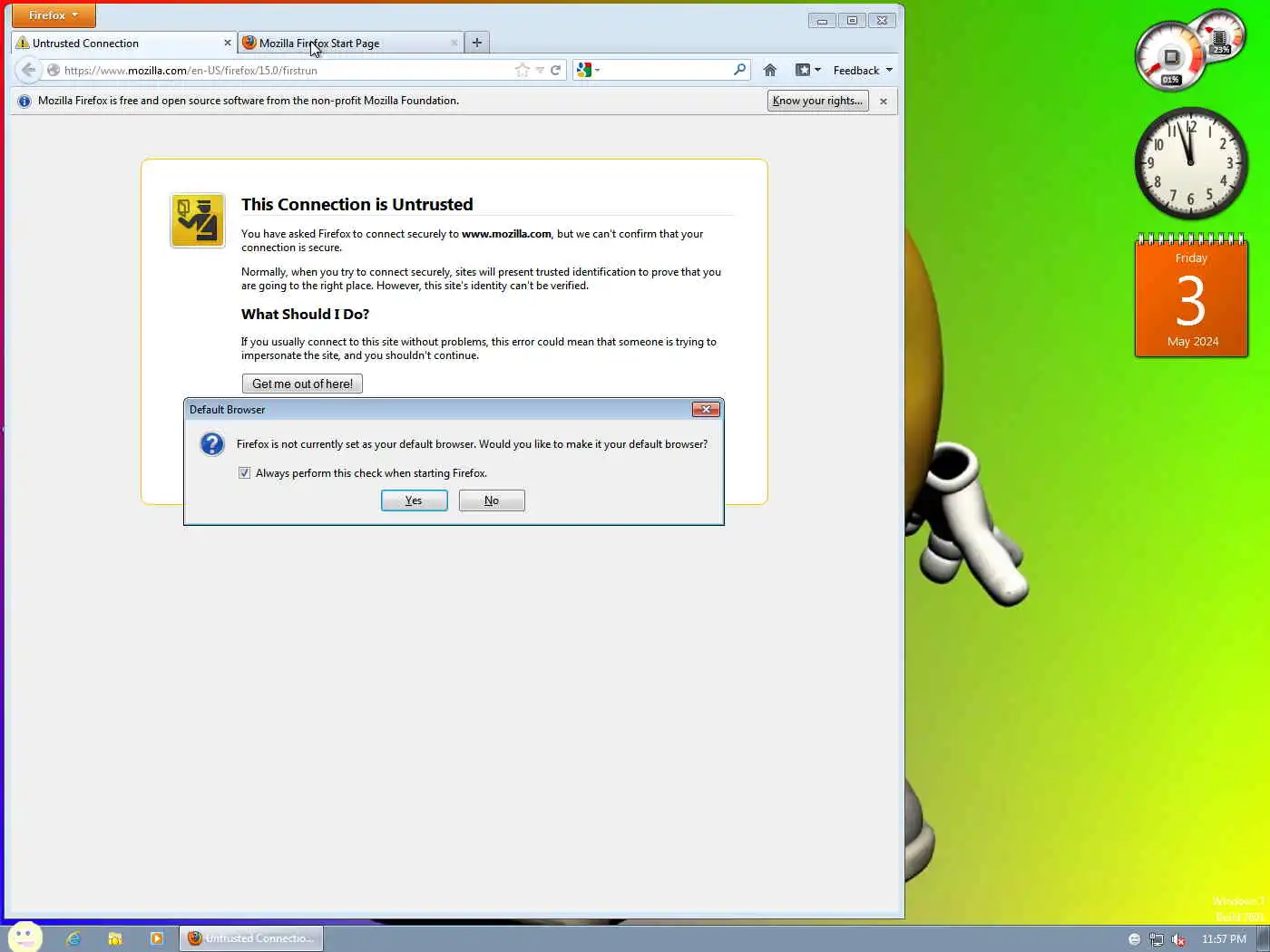Open Windows Media Player from taskbar

pyautogui.click(x=157, y=938)
